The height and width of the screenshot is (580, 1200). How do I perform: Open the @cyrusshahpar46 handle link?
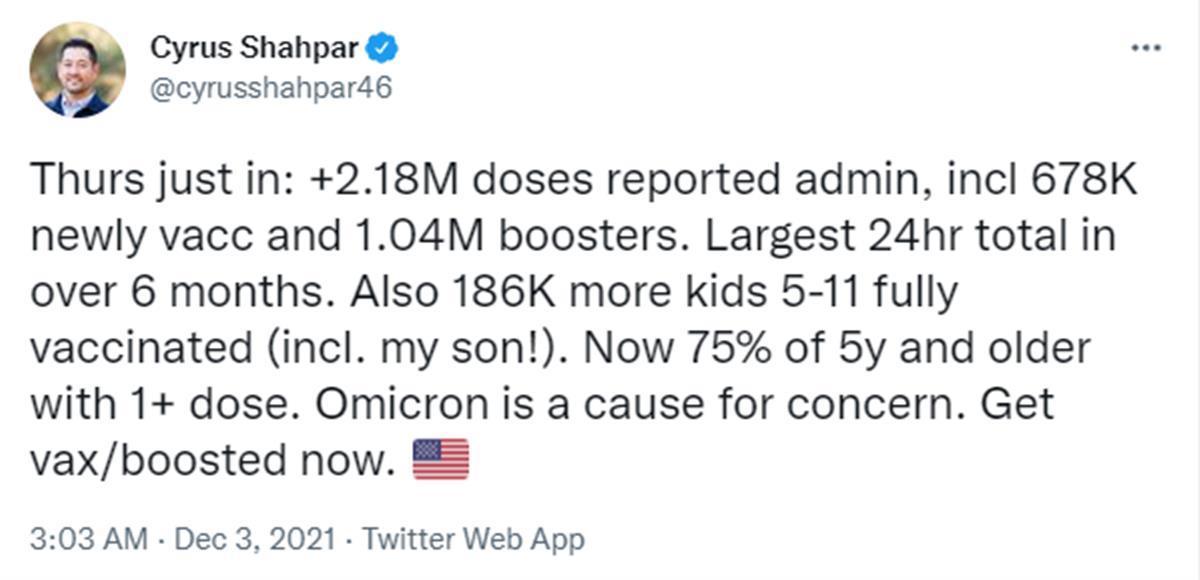271,88
